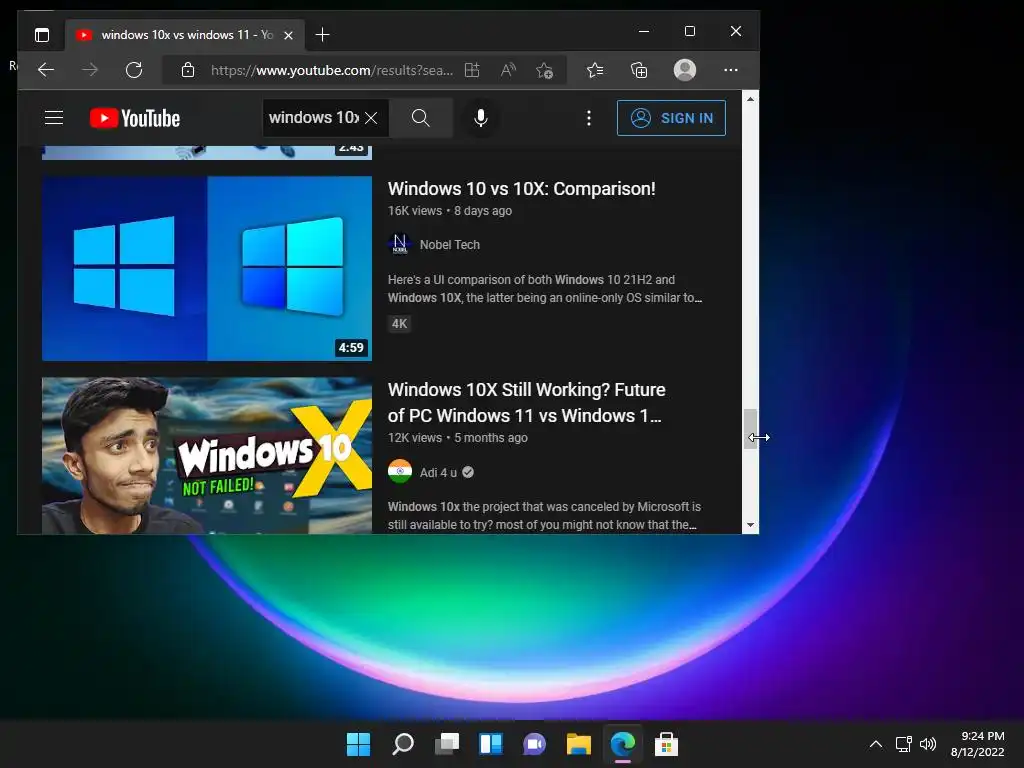Enable Read aloud from the address bar

pyautogui.click(x=508, y=70)
